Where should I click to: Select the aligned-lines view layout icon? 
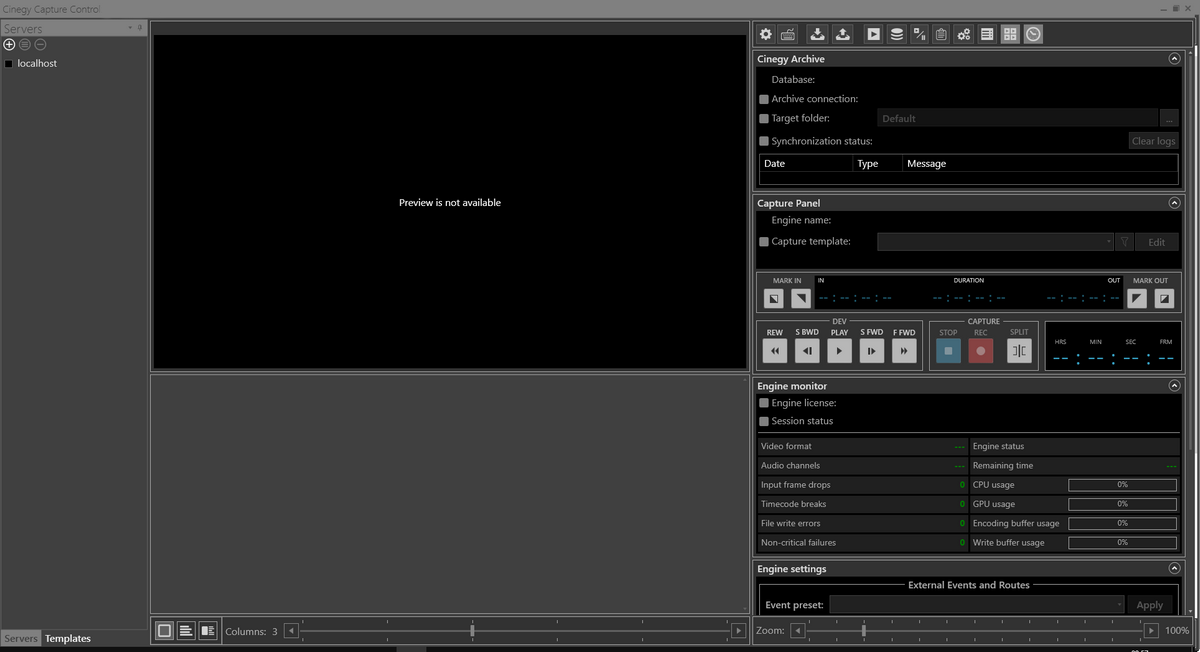point(186,631)
